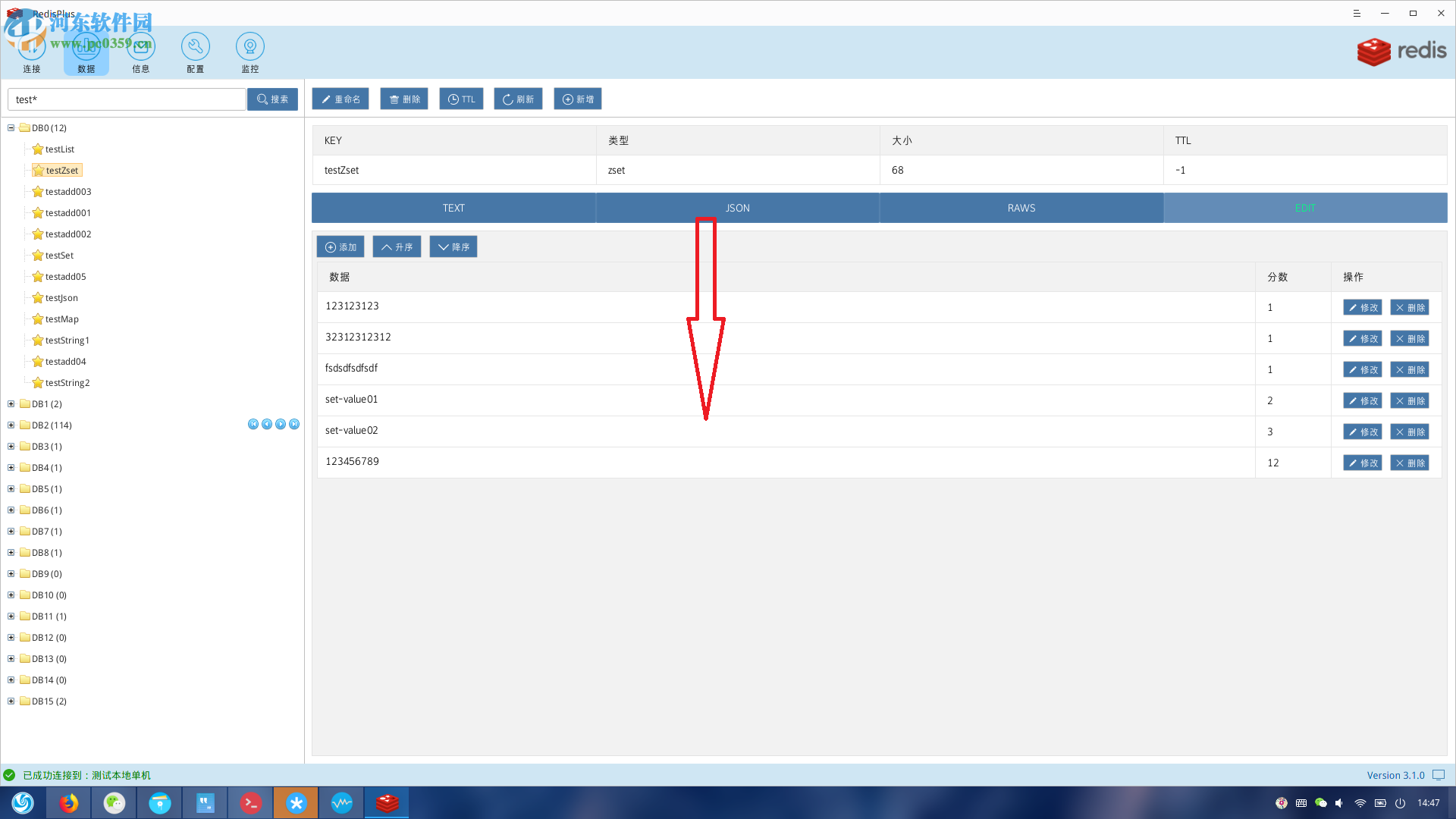Click the last-page arrow beside DB2
The image size is (1456, 819).
tap(294, 425)
